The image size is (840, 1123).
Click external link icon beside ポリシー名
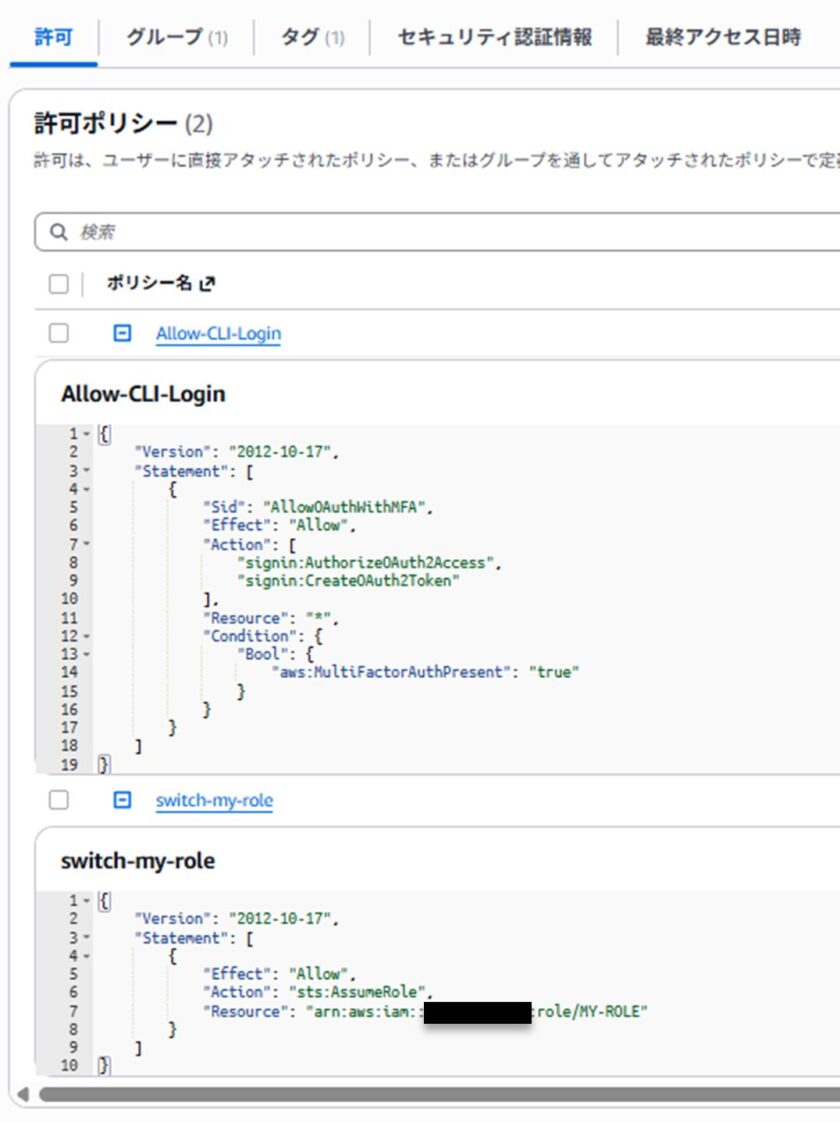click(x=207, y=284)
